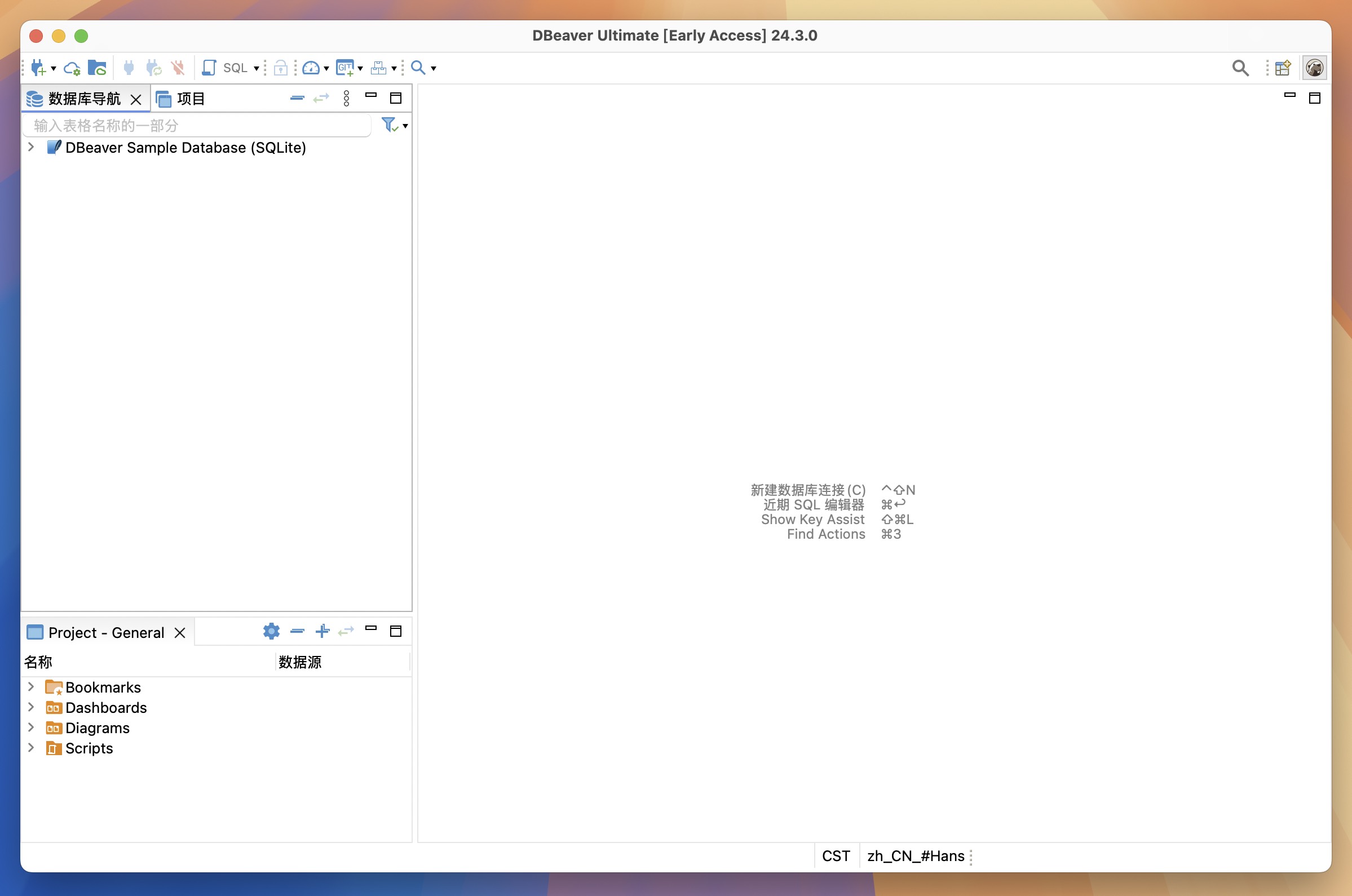Click the blue plus icon in Project panel
1352x896 pixels.
(x=322, y=631)
